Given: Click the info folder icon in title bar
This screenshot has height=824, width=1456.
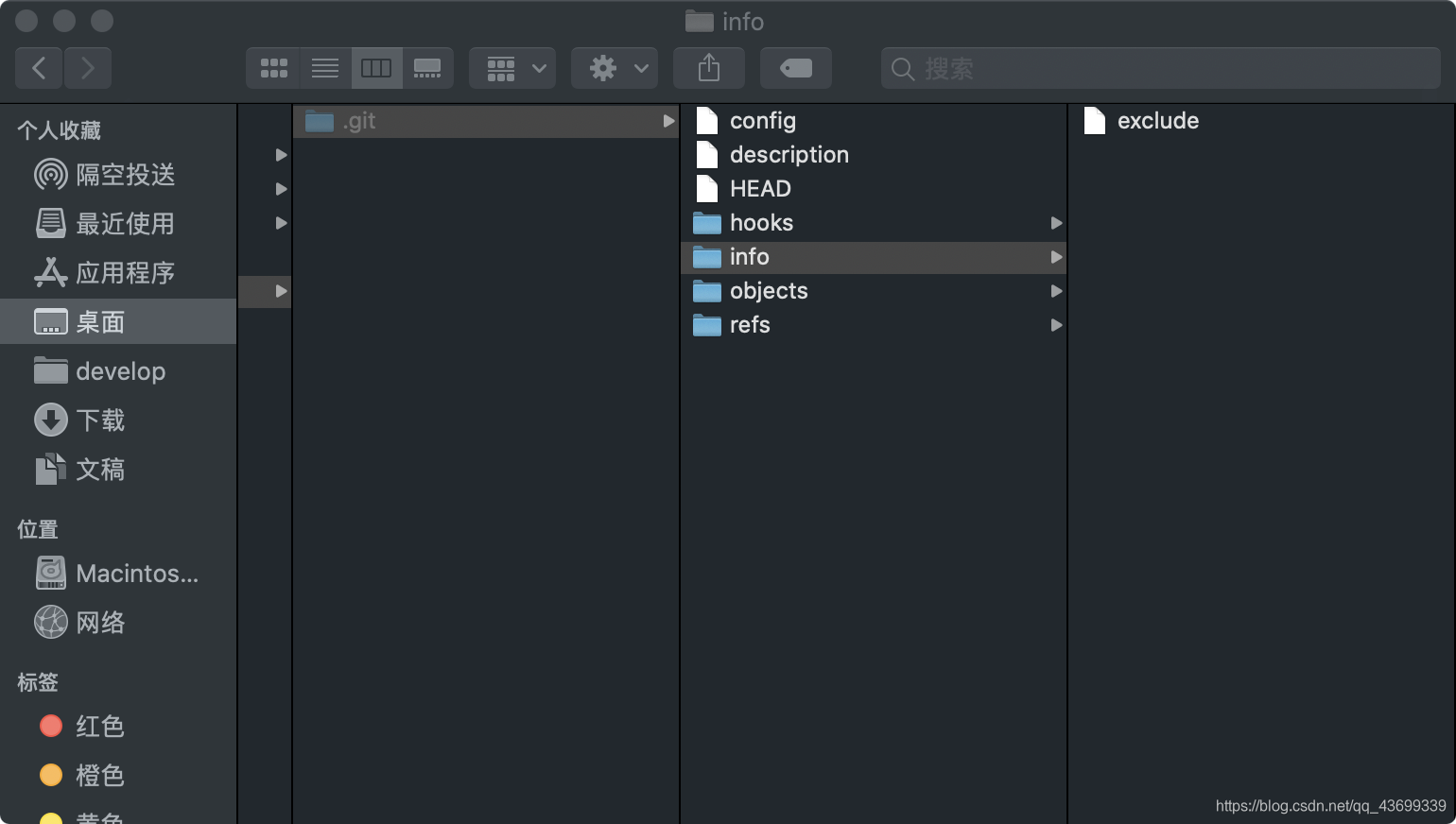Looking at the screenshot, I should click(x=699, y=21).
